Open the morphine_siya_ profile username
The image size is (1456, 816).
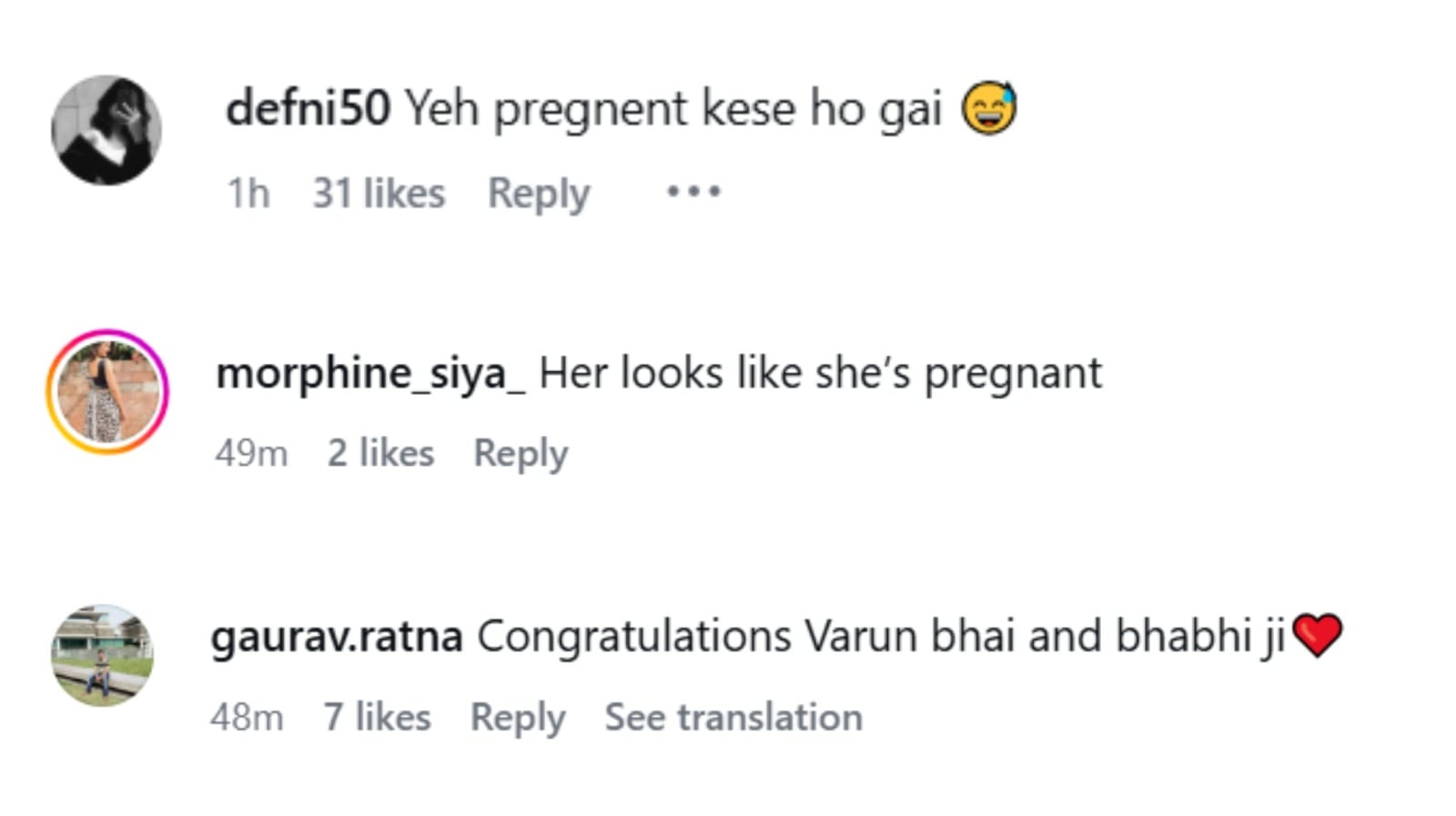(x=370, y=373)
